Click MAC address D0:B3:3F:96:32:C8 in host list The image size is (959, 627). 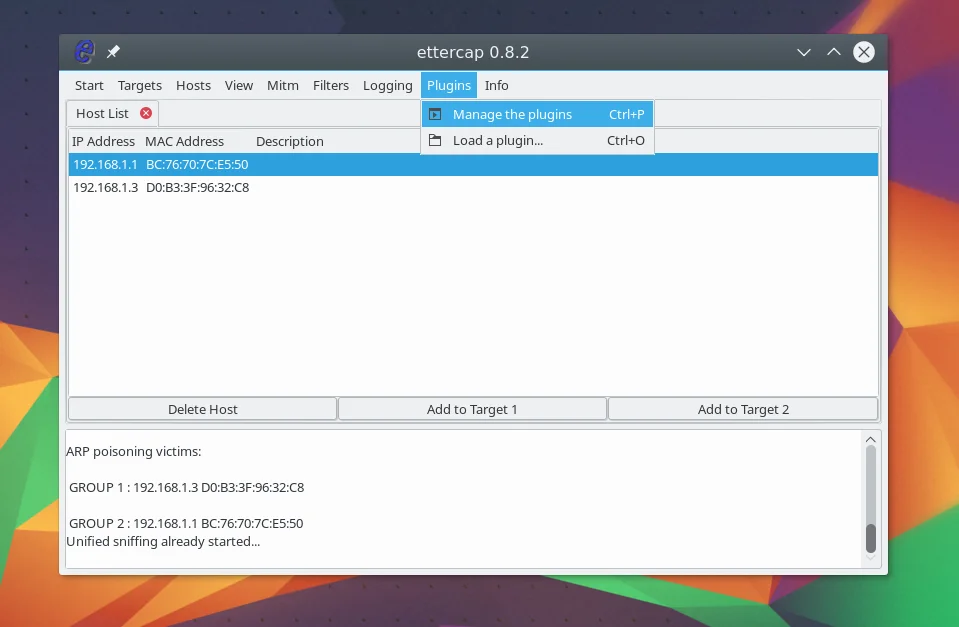click(198, 188)
